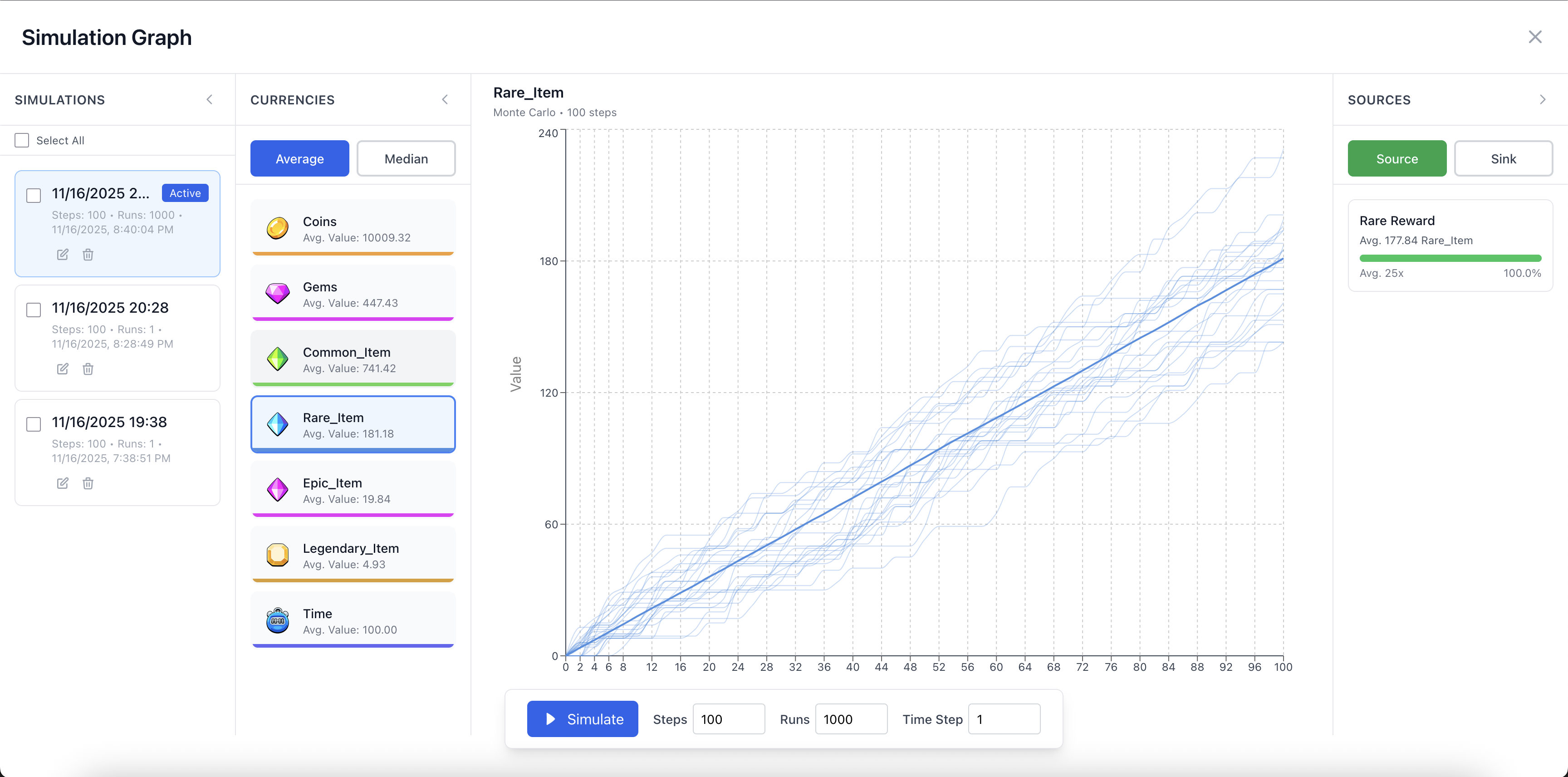Delete the 11/16/2025 19:38 simulation

pyautogui.click(x=88, y=483)
